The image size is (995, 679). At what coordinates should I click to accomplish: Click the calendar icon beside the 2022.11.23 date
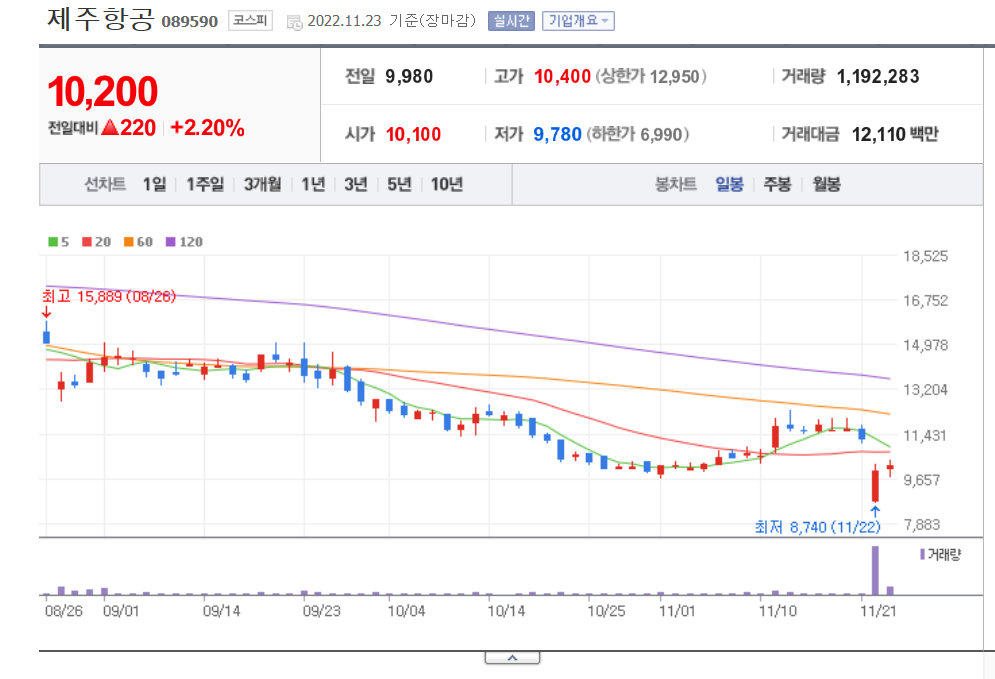pos(294,22)
